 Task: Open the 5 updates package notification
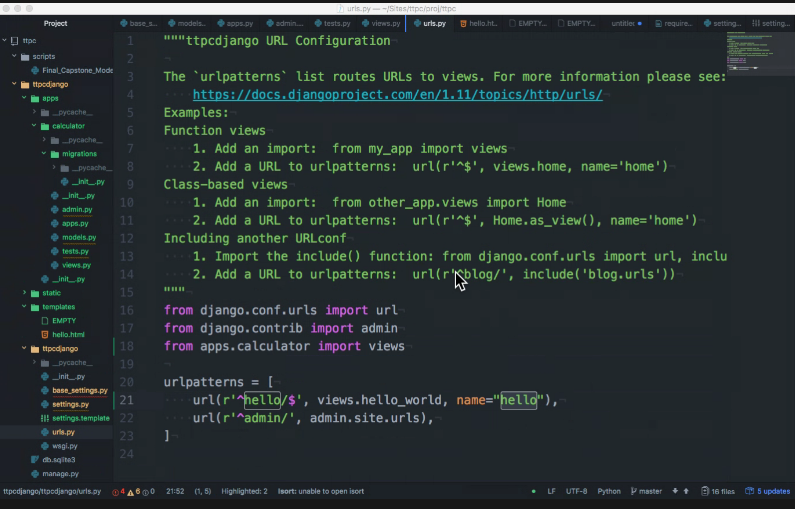click(772, 492)
